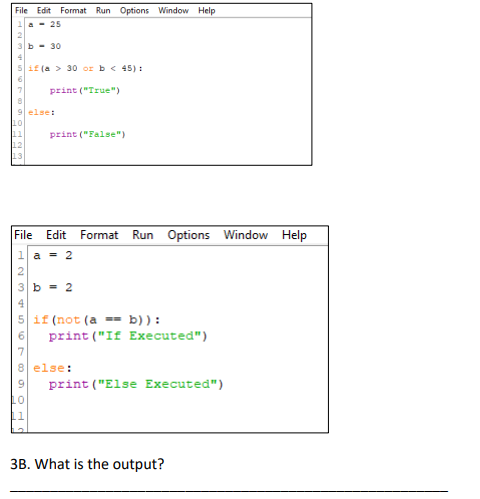
Task: Open Options menu in lower editor
Action: [x=188, y=235]
